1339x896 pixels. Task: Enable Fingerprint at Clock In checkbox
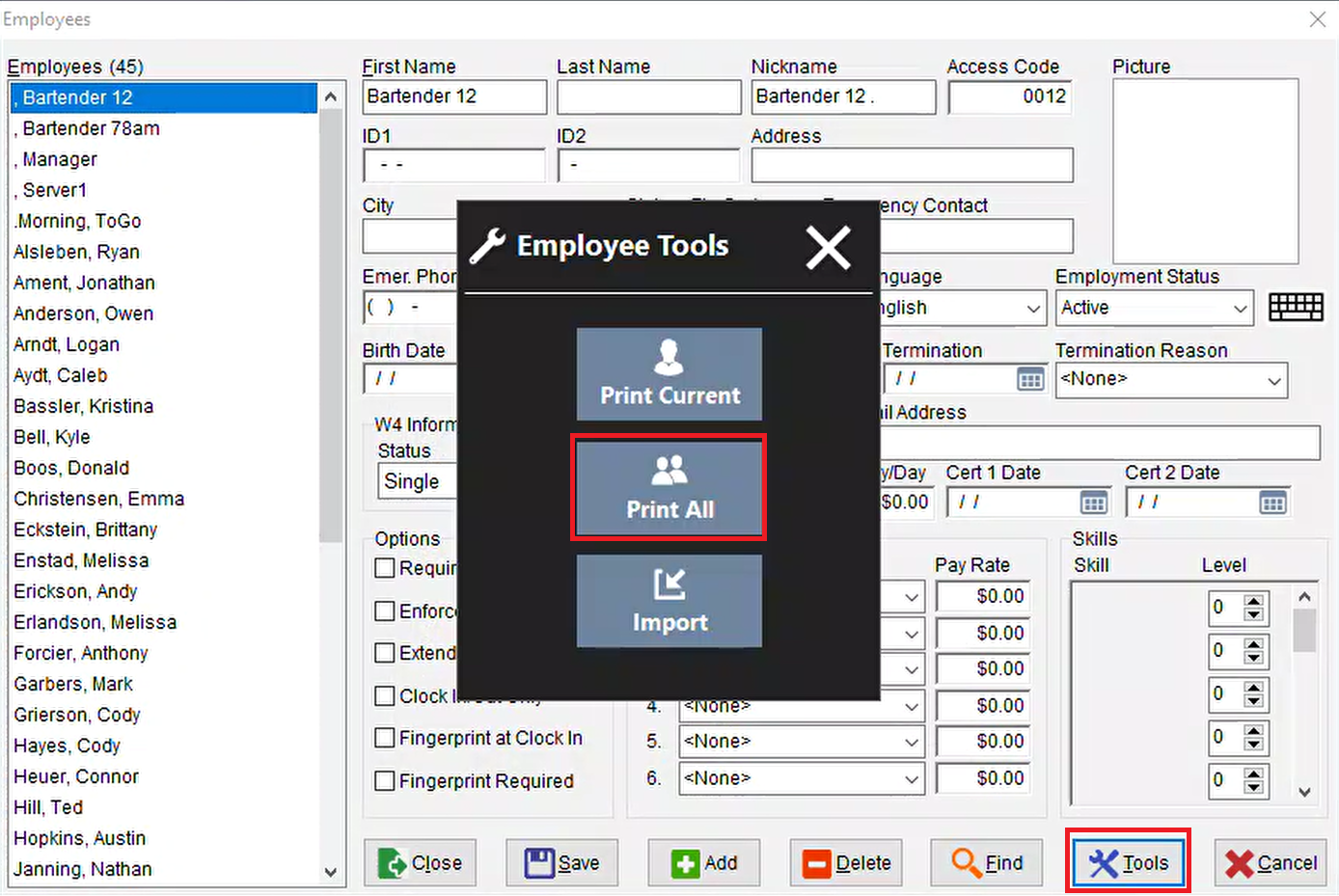point(385,738)
